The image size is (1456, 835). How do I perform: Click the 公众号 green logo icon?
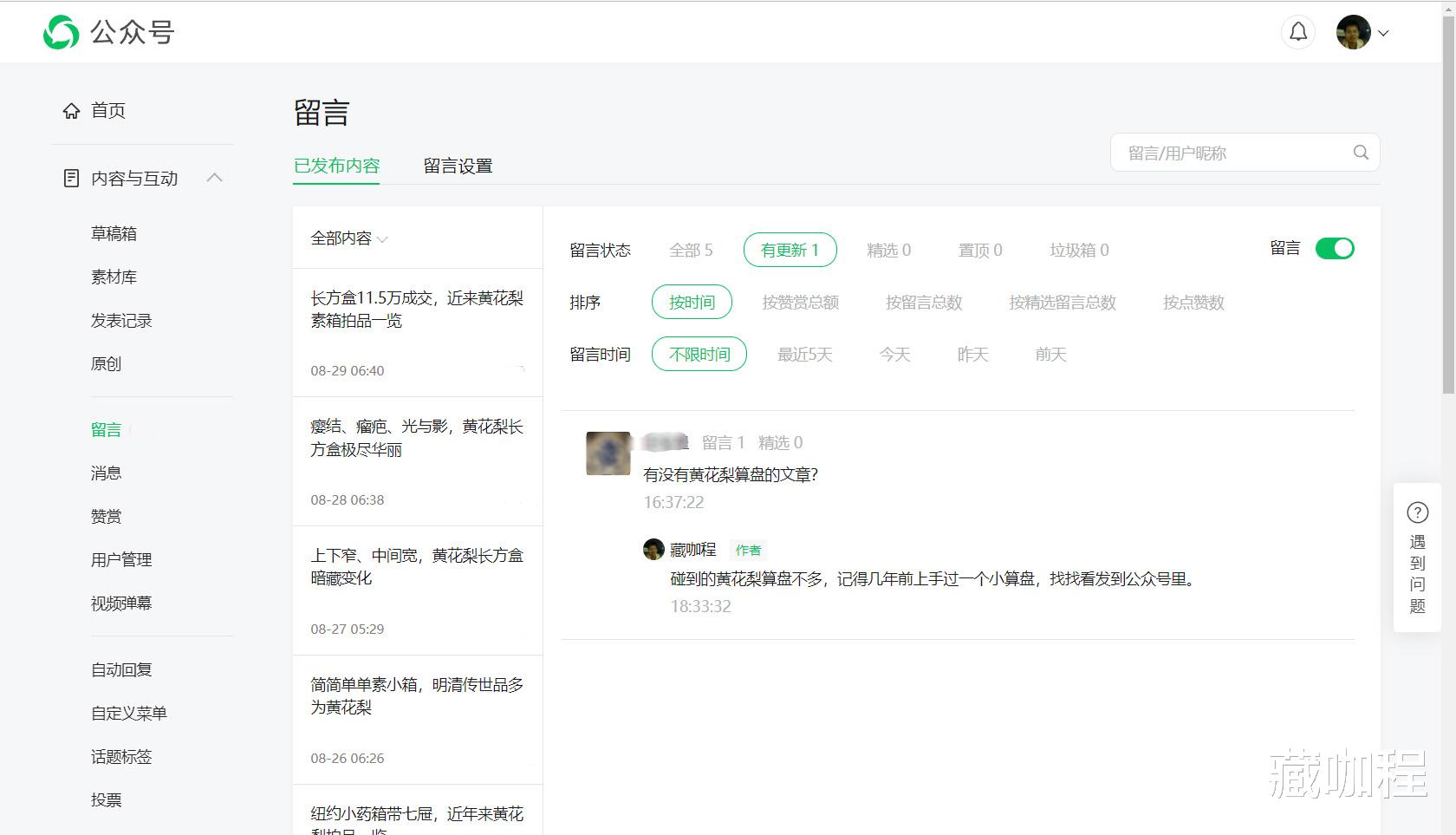(61, 32)
